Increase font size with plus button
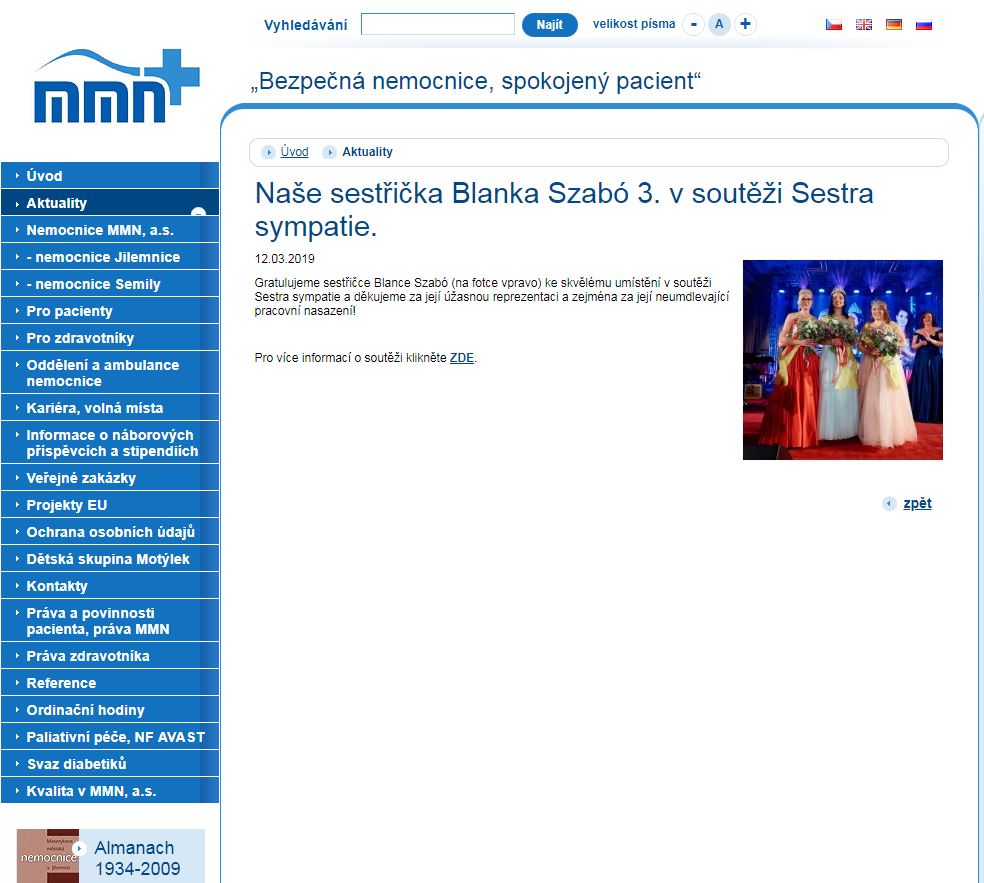 click(x=745, y=25)
